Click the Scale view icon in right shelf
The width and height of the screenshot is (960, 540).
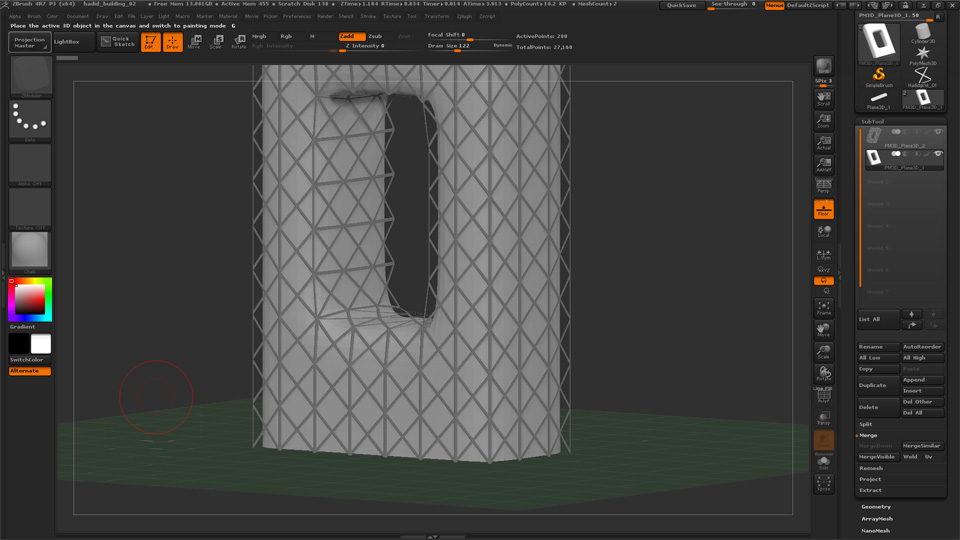point(823,351)
